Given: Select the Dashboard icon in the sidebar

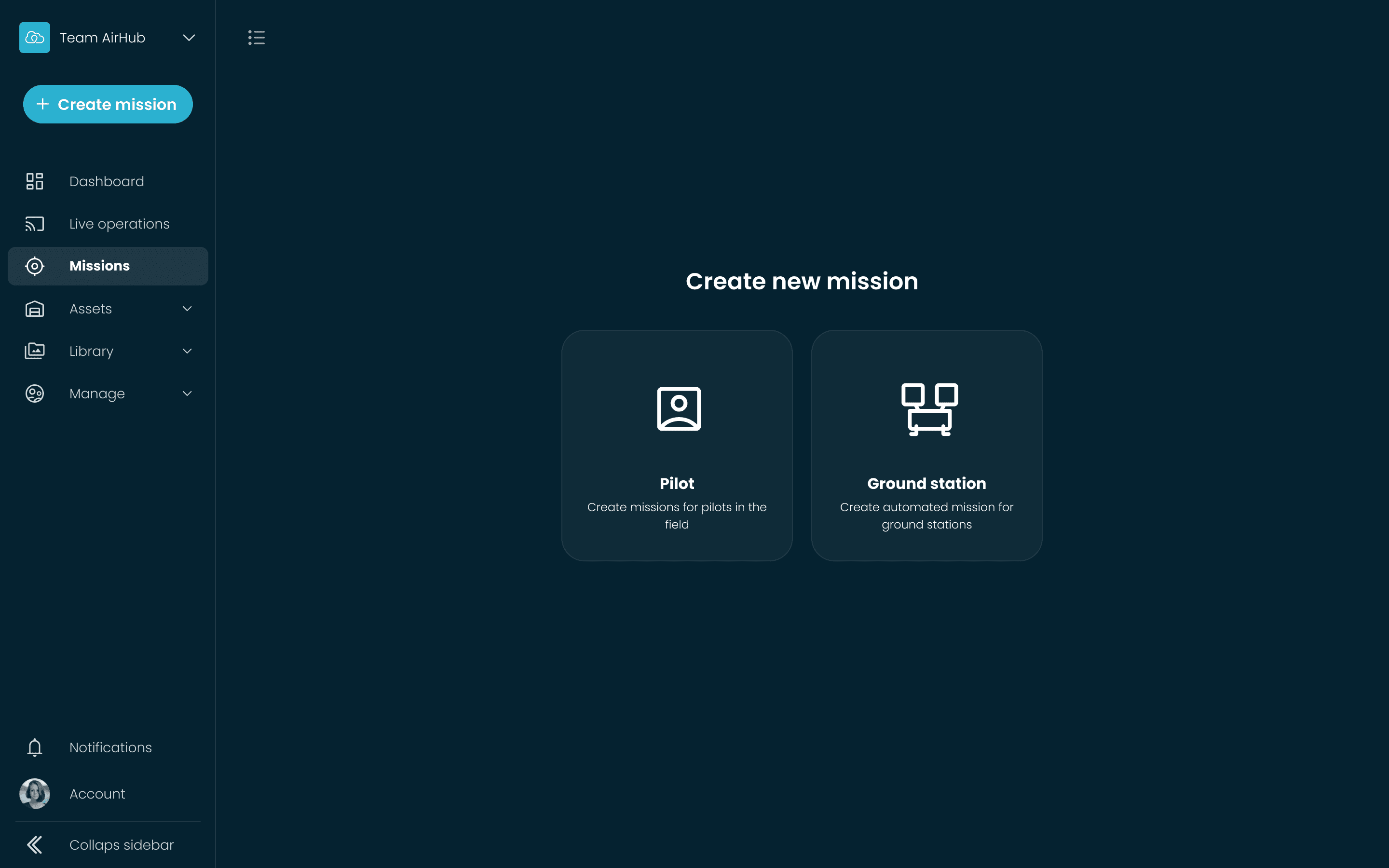Looking at the screenshot, I should point(34,181).
